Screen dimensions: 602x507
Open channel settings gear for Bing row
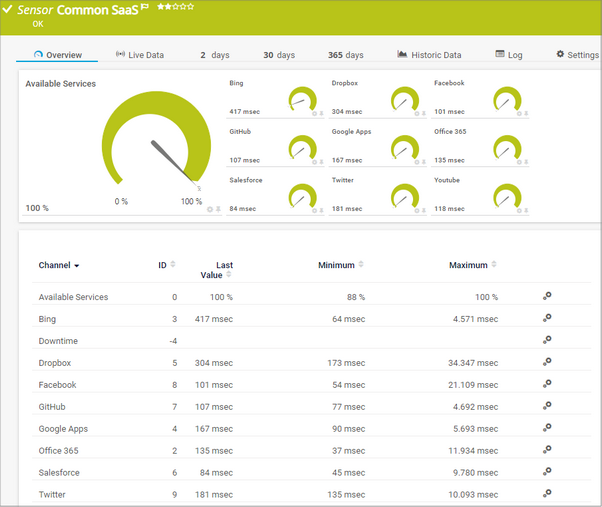(x=547, y=319)
